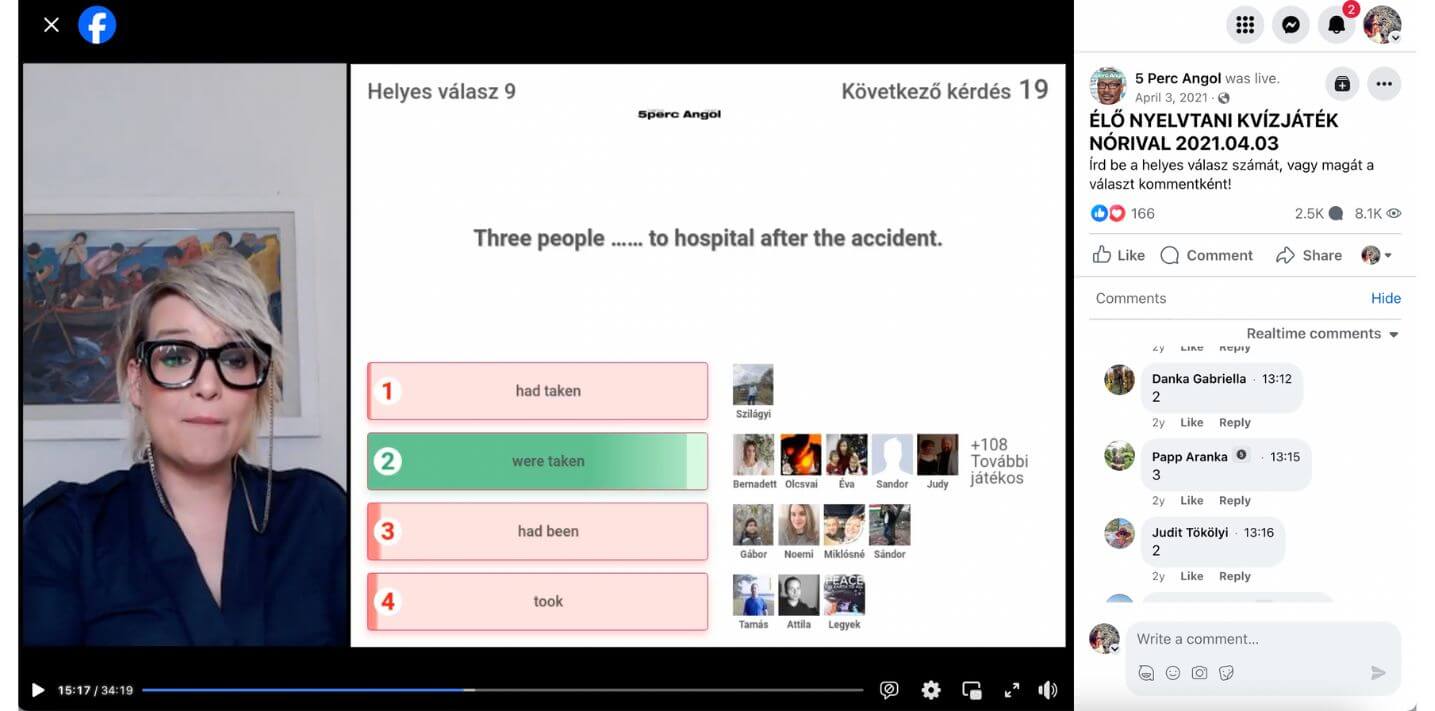Focus the Write a comment field
The height and width of the screenshot is (711, 1435).
click(1263, 639)
